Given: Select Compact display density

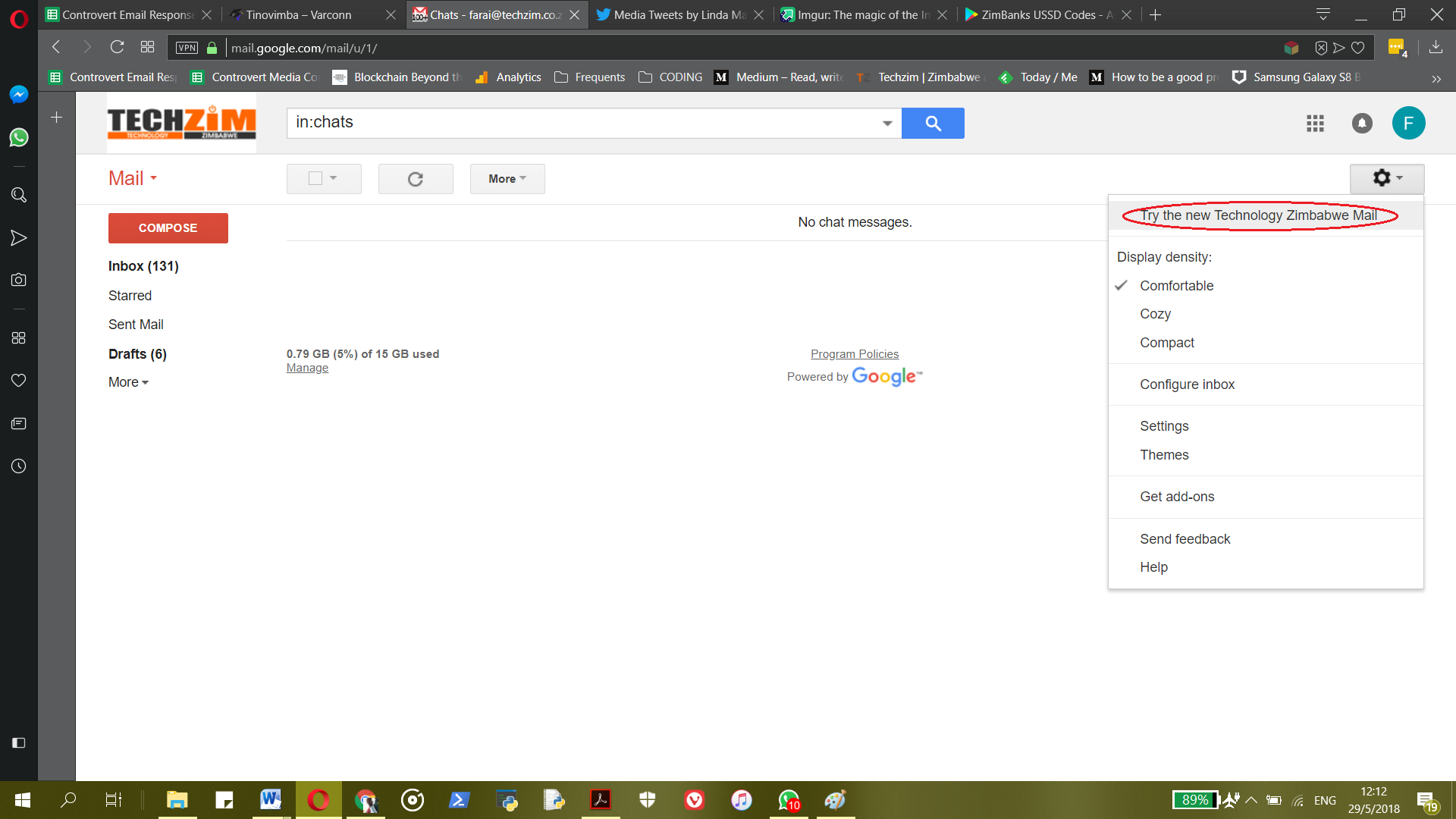Looking at the screenshot, I should pyautogui.click(x=1166, y=342).
